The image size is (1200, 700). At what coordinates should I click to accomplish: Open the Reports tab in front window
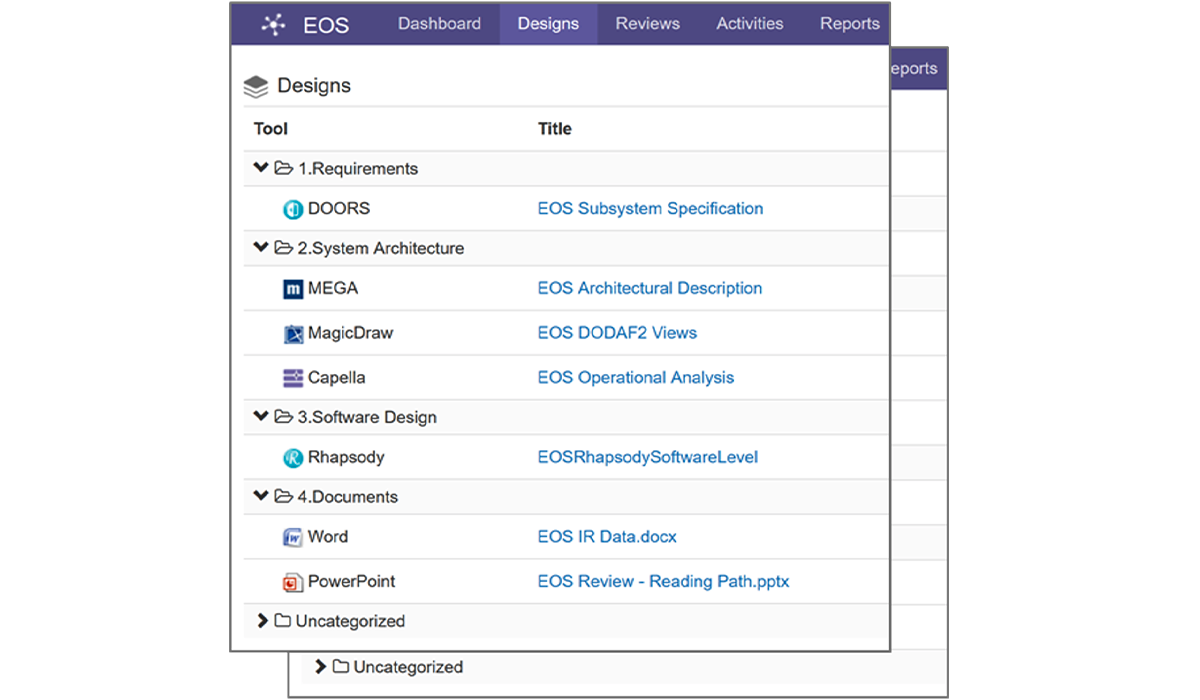coord(849,24)
